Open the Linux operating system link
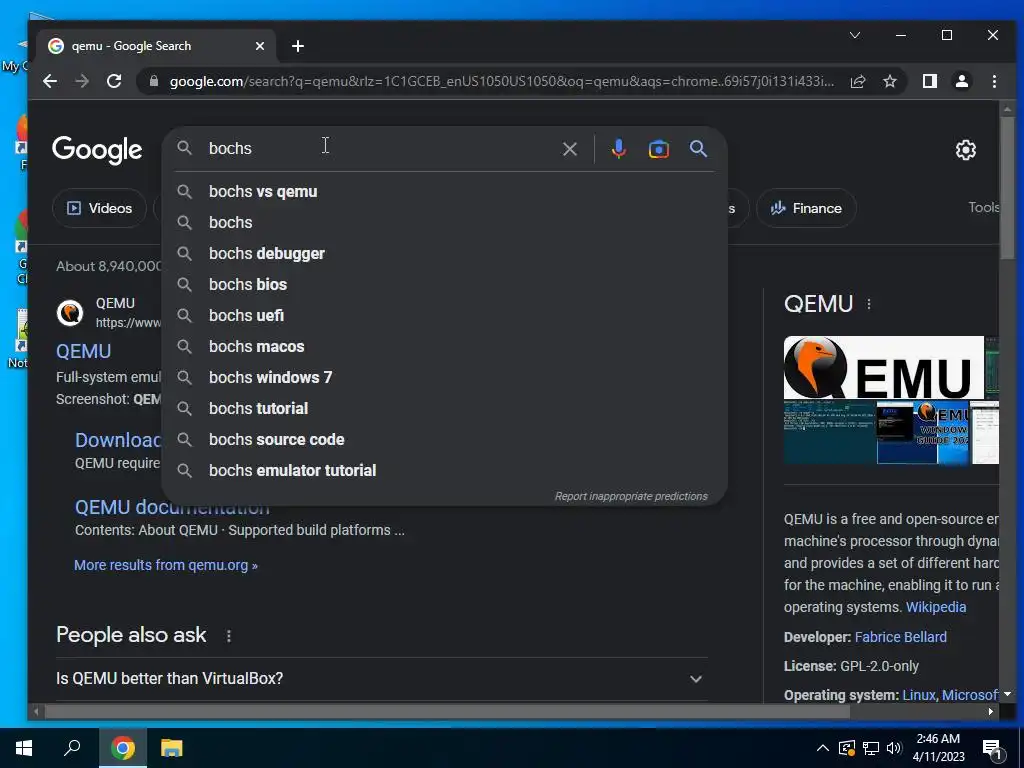The image size is (1024, 768). [x=918, y=695]
